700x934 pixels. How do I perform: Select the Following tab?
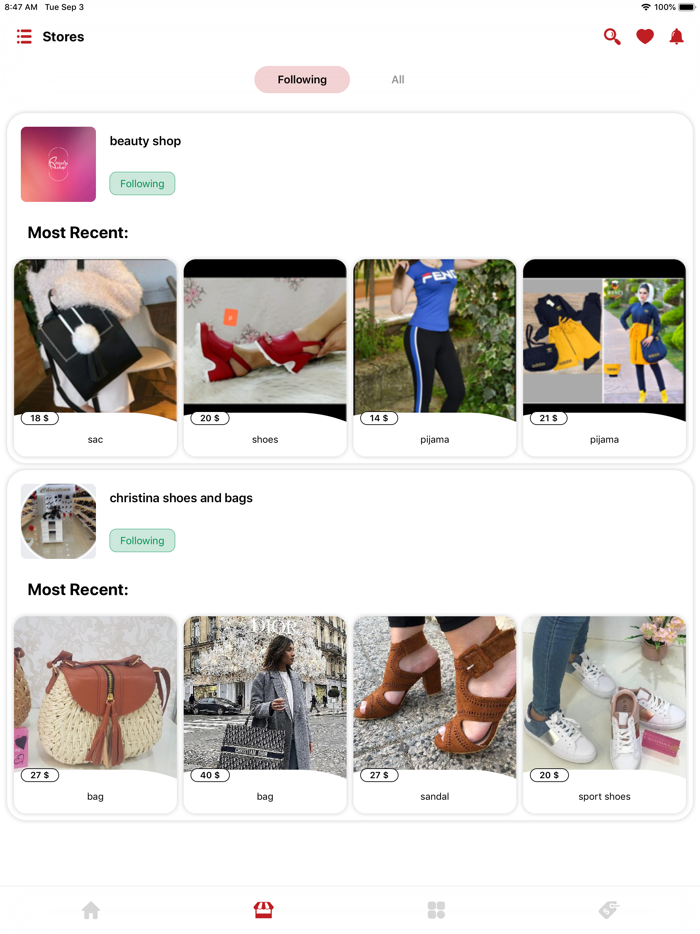tap(302, 80)
